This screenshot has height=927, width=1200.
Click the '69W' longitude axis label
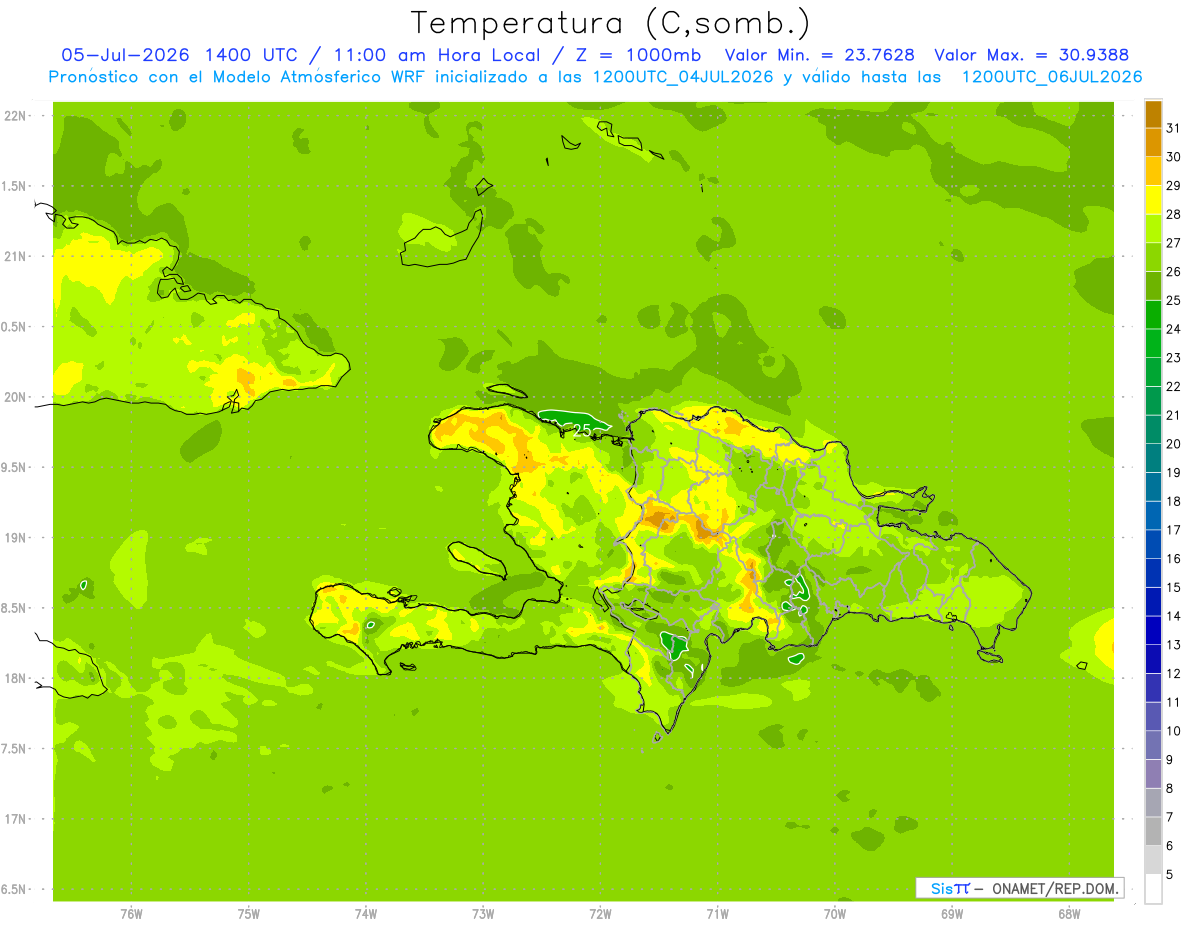(951, 914)
